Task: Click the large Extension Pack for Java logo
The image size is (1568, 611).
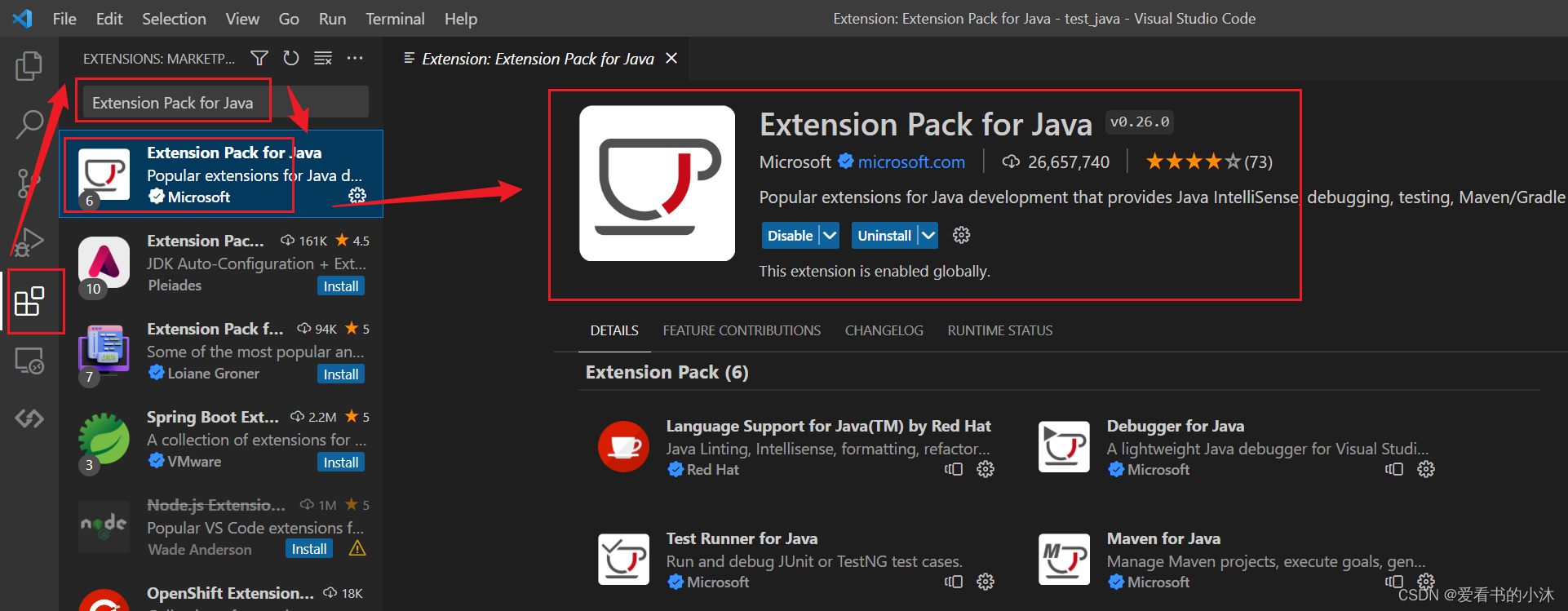Action: (657, 184)
